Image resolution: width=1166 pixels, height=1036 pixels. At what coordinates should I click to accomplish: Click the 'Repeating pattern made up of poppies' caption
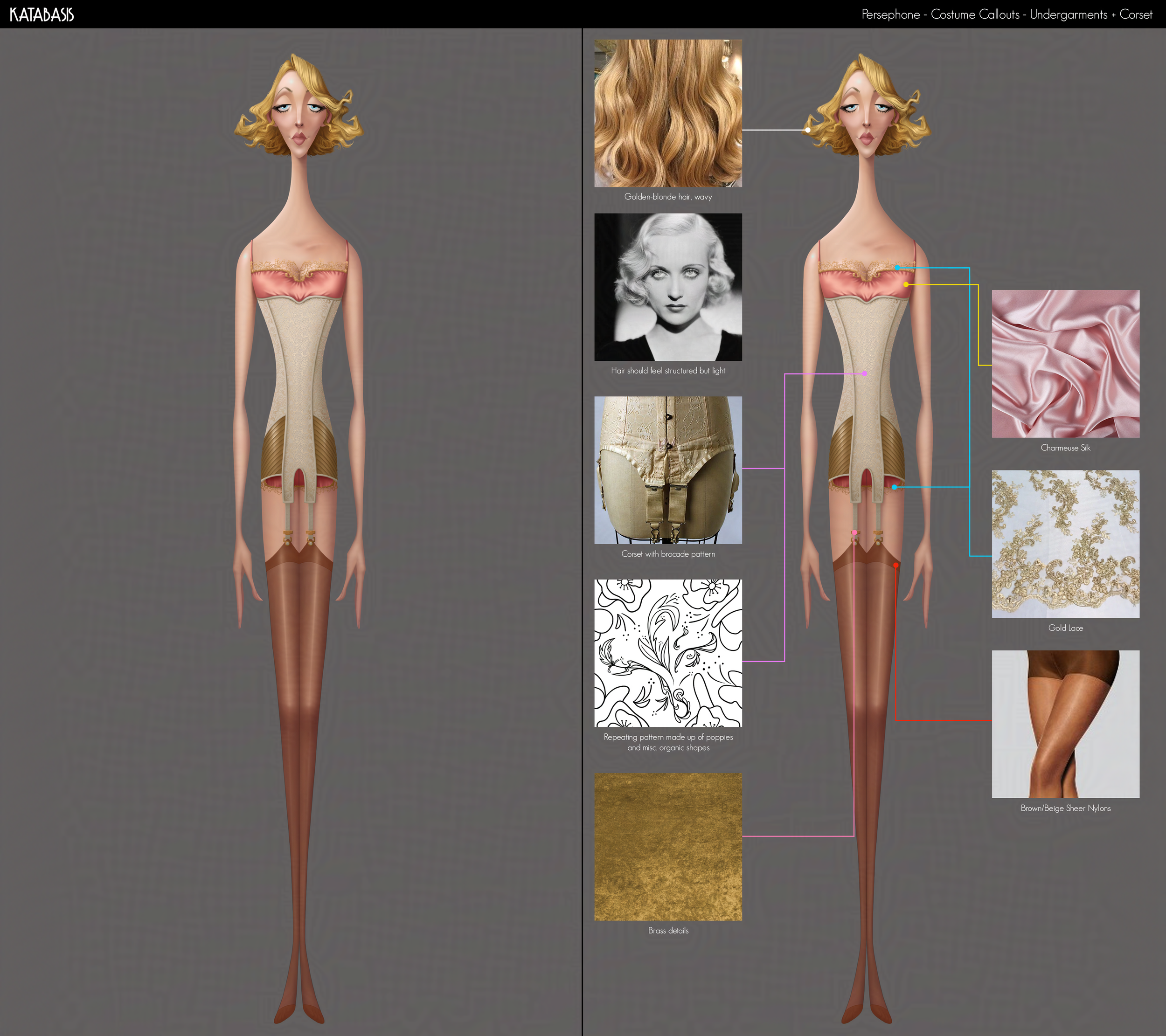pos(668,737)
